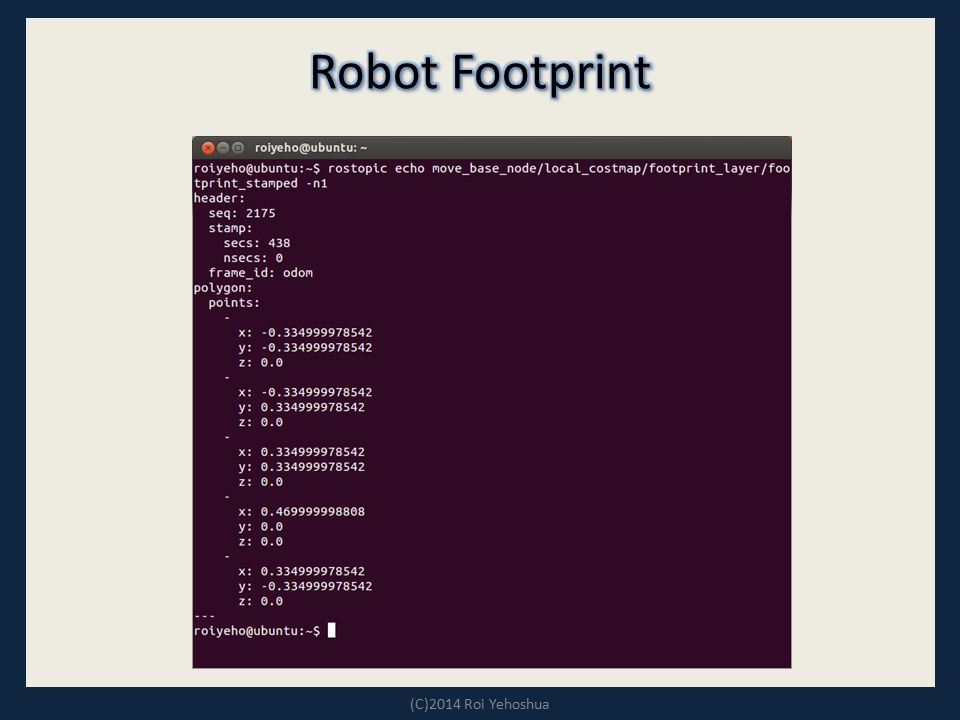Click the rostopic echo command line

point(492,168)
